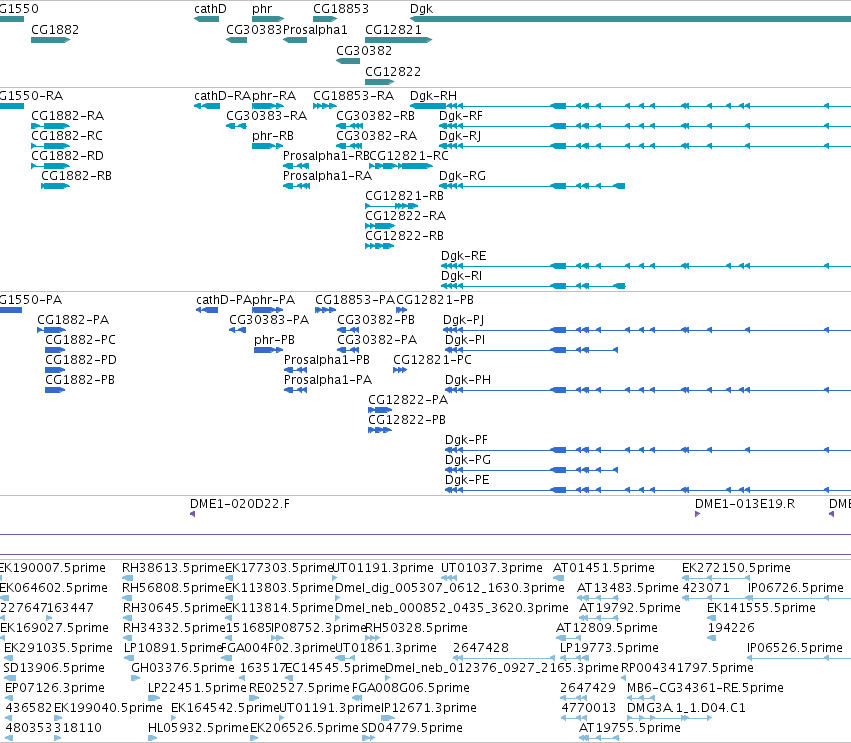Open transcript CG12822-RA
Viewport: 851px width, 743px height.
click(405, 216)
